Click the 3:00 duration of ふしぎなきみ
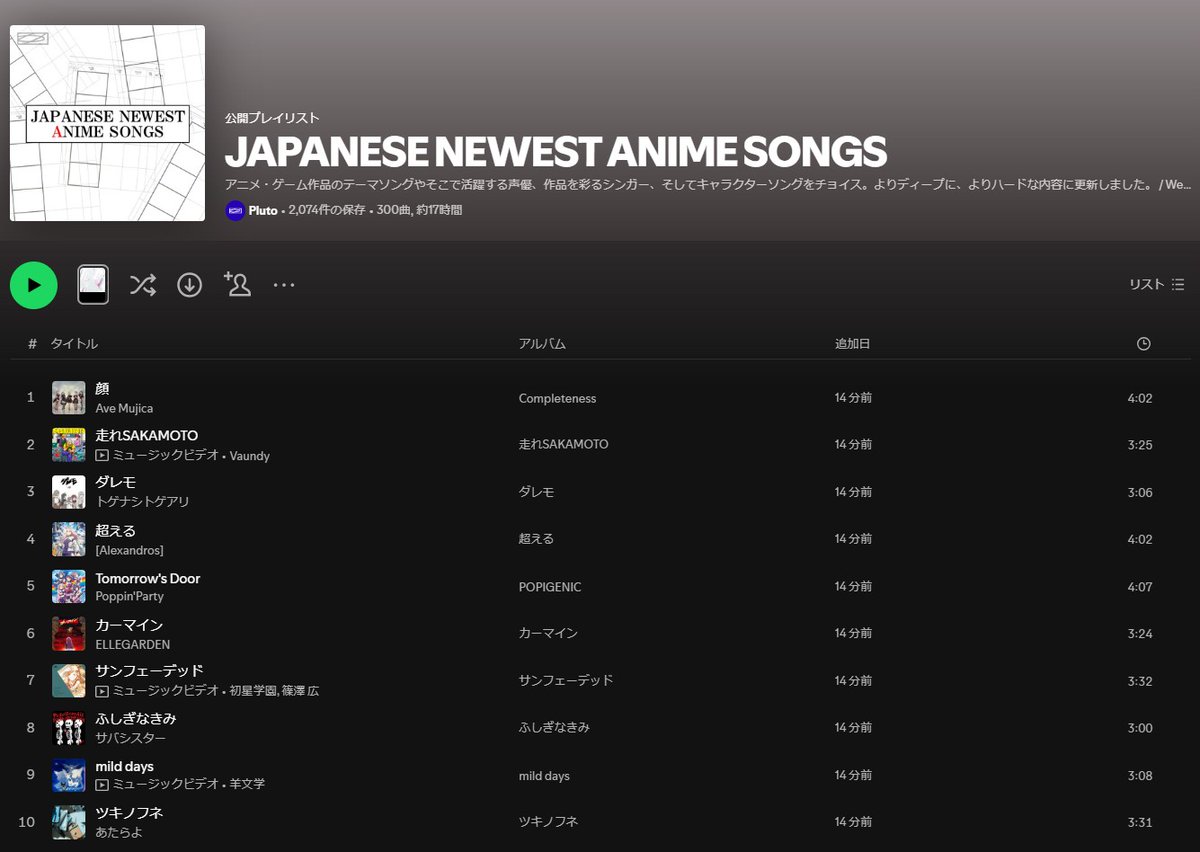The height and width of the screenshot is (852, 1200). [1140, 728]
